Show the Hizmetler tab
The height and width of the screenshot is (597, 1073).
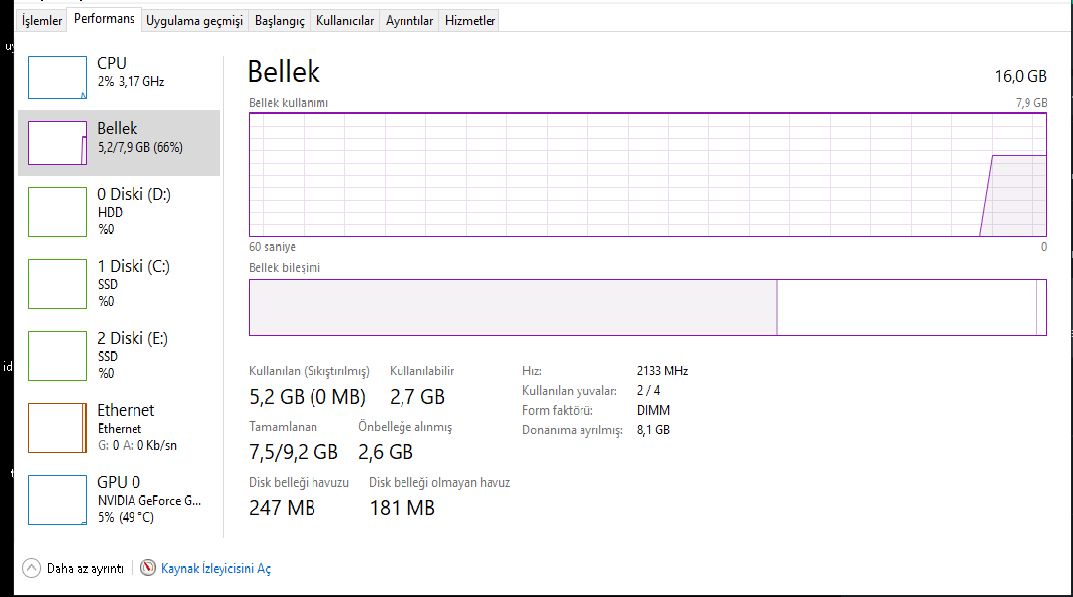[470, 21]
